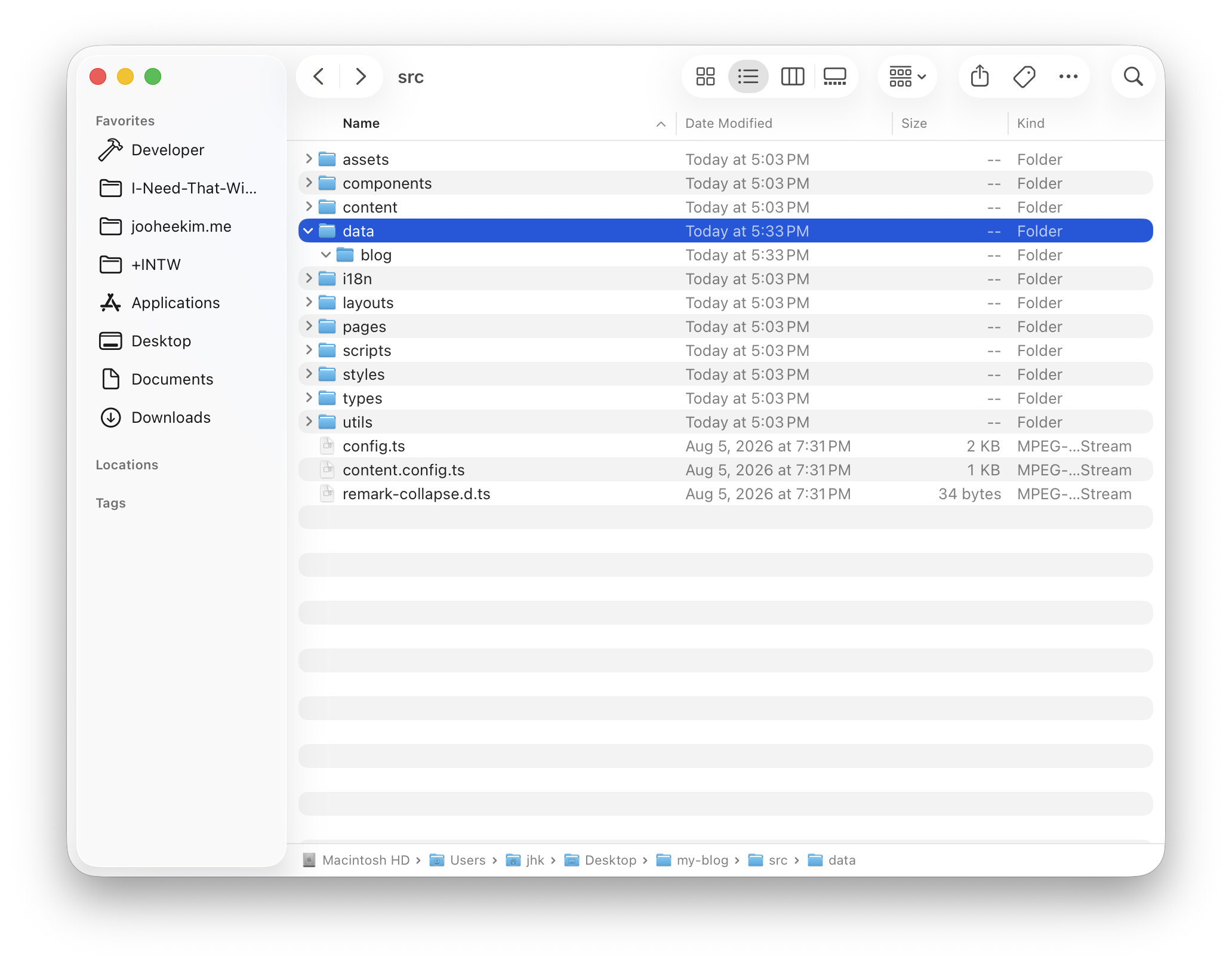
Task: Switch to gallery view
Action: (x=834, y=76)
